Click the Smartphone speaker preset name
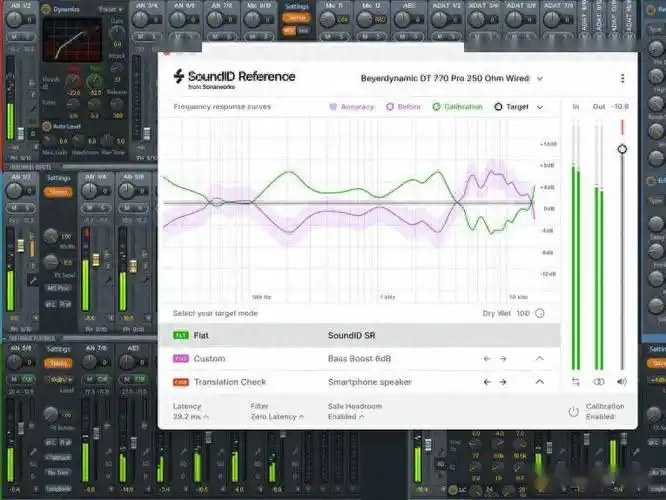 click(x=370, y=382)
